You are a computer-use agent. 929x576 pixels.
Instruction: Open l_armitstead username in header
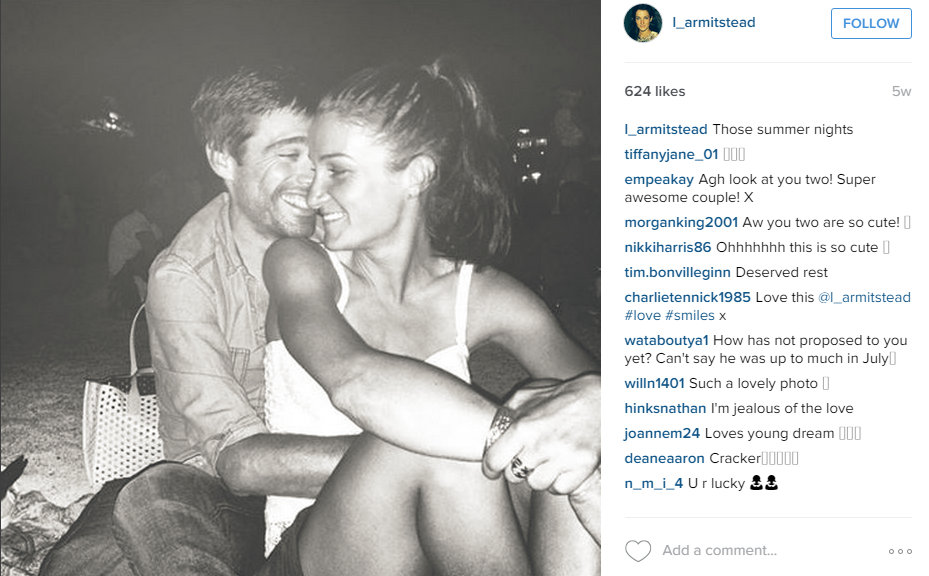coord(714,23)
